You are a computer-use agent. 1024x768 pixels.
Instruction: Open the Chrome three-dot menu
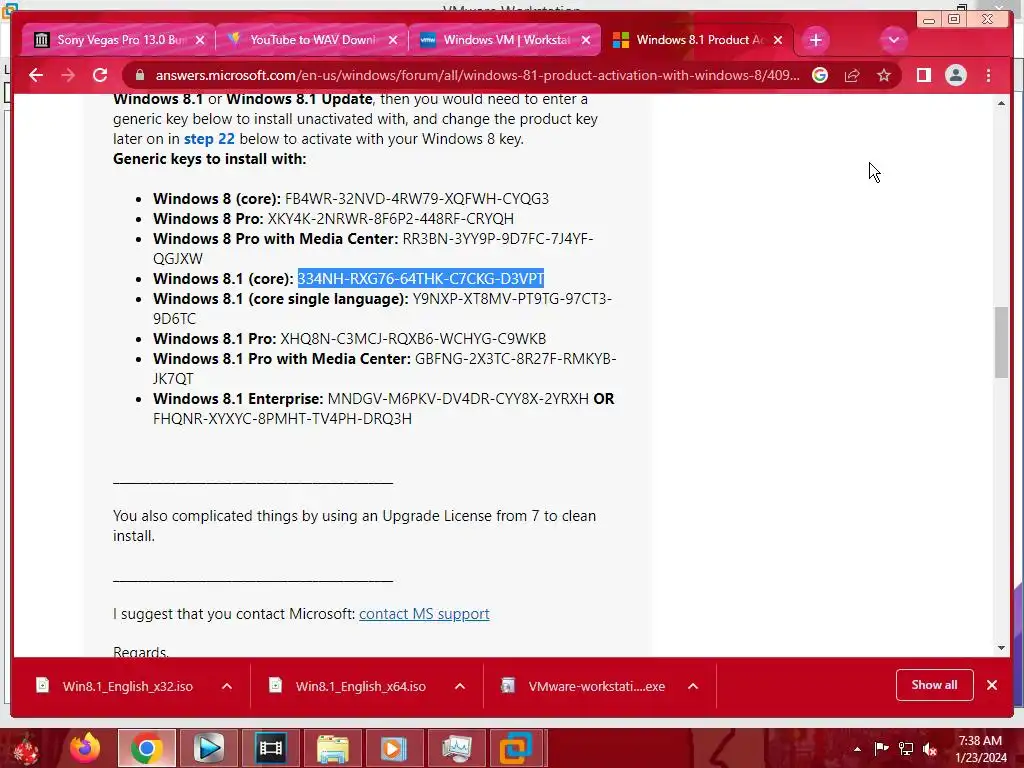click(988, 75)
